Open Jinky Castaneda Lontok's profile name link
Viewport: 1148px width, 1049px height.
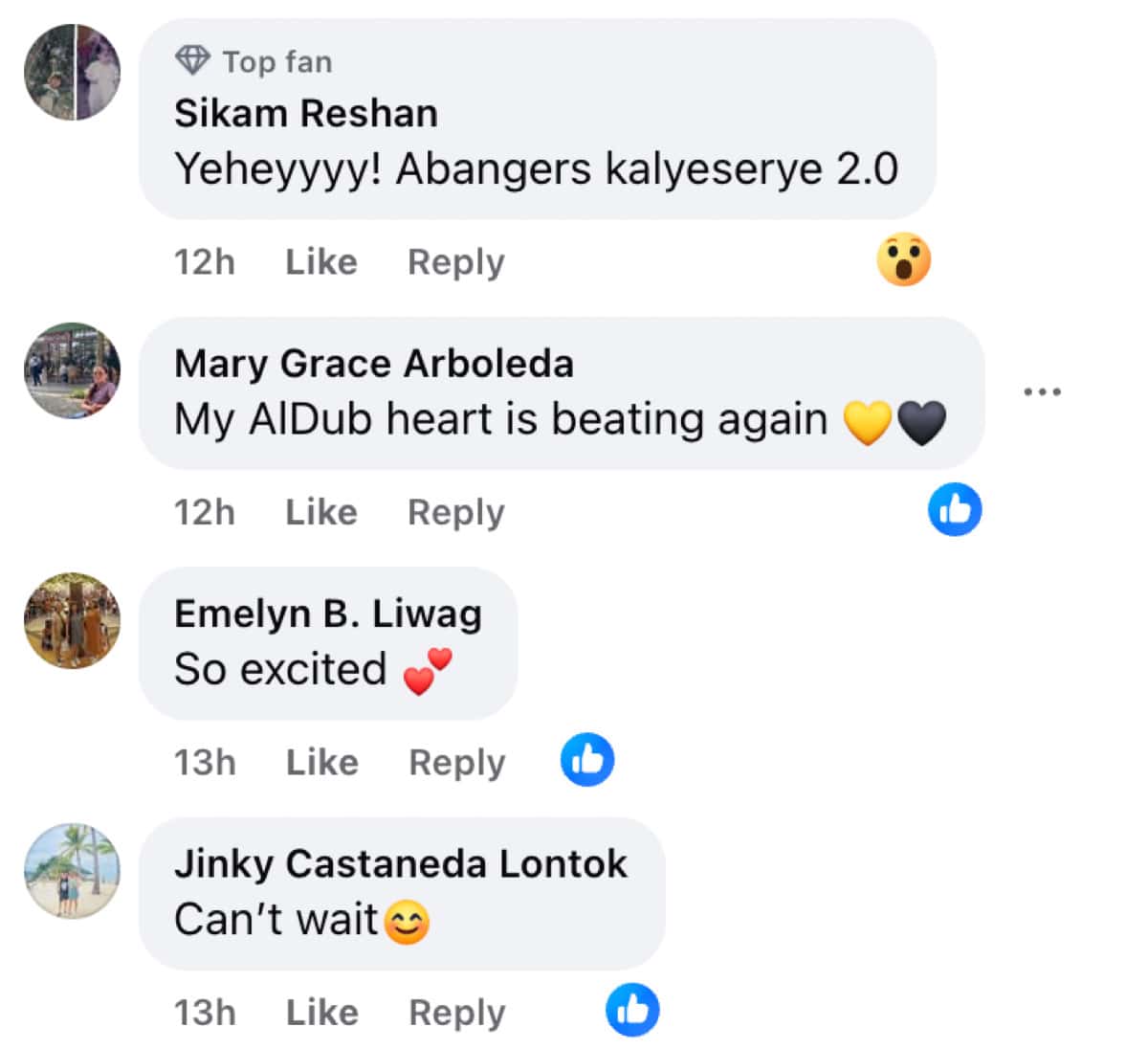click(401, 863)
